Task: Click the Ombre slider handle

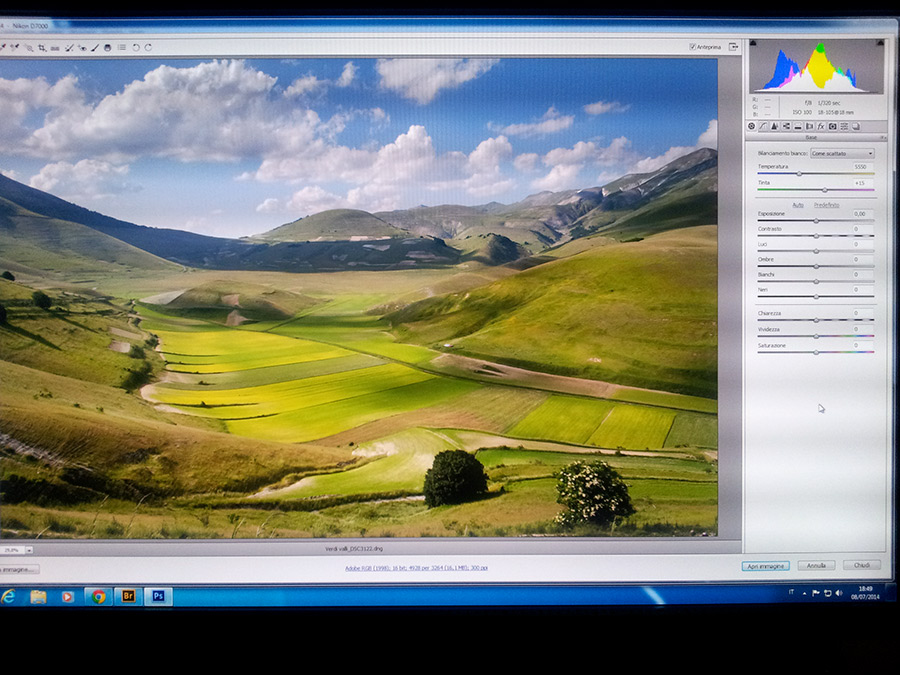Action: coord(816,266)
